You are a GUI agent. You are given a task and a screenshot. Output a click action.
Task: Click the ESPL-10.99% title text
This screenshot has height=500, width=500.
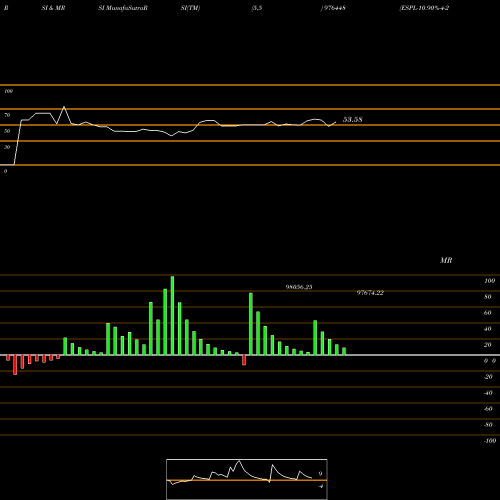[x=424, y=8]
